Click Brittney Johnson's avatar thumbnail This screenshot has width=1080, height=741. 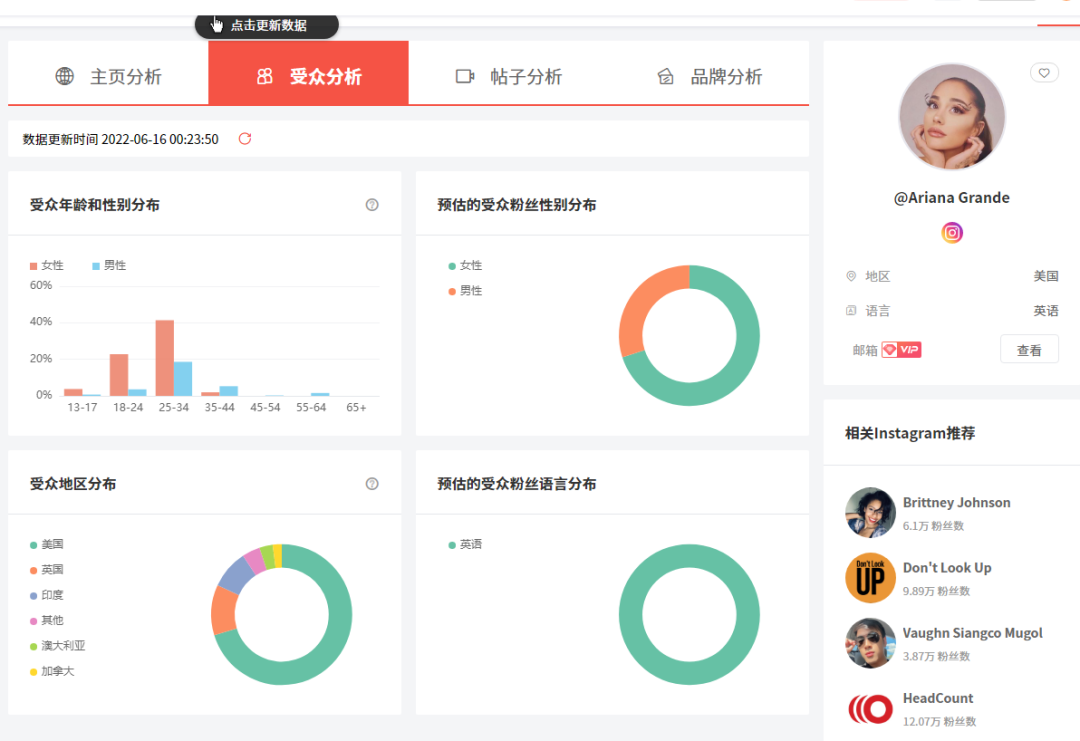[x=871, y=512]
